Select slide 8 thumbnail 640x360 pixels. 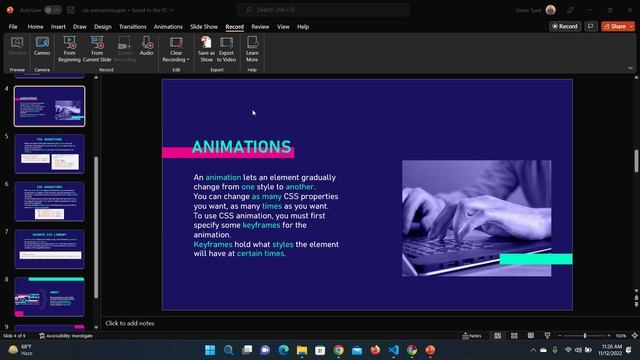[50, 297]
